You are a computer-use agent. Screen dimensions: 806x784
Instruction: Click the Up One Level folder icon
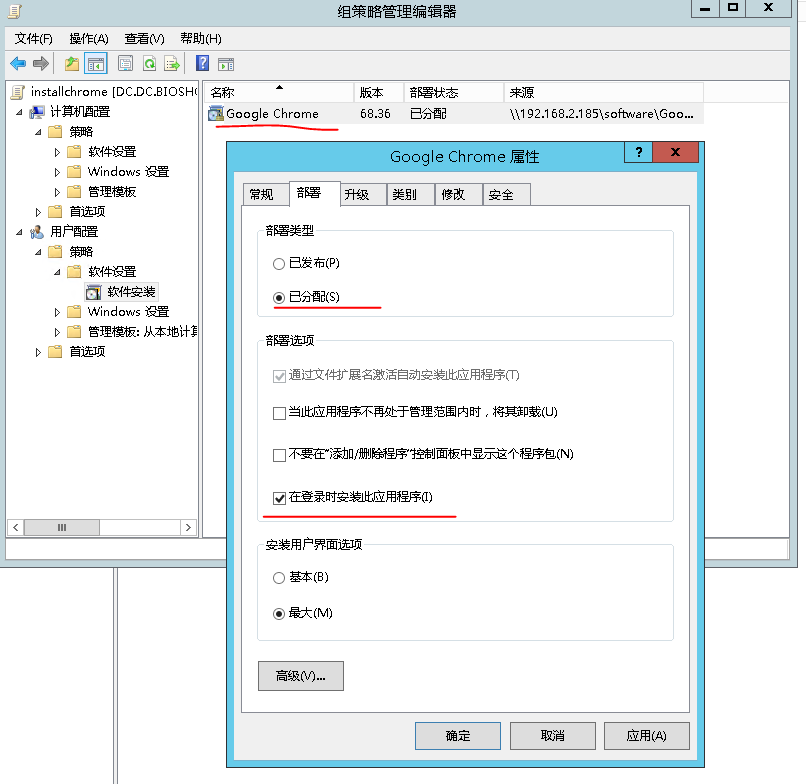pos(71,64)
